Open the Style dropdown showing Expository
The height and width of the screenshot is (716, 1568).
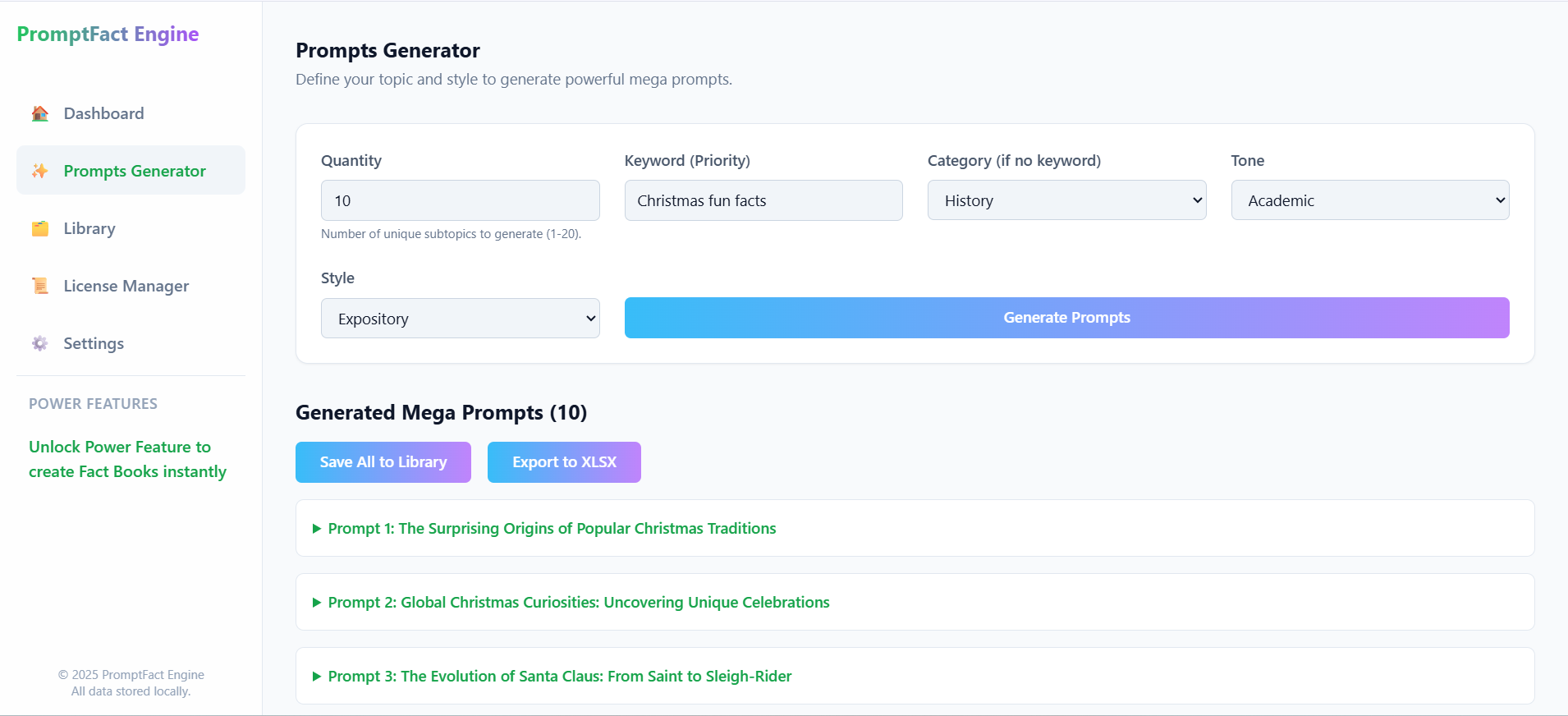[x=460, y=319]
